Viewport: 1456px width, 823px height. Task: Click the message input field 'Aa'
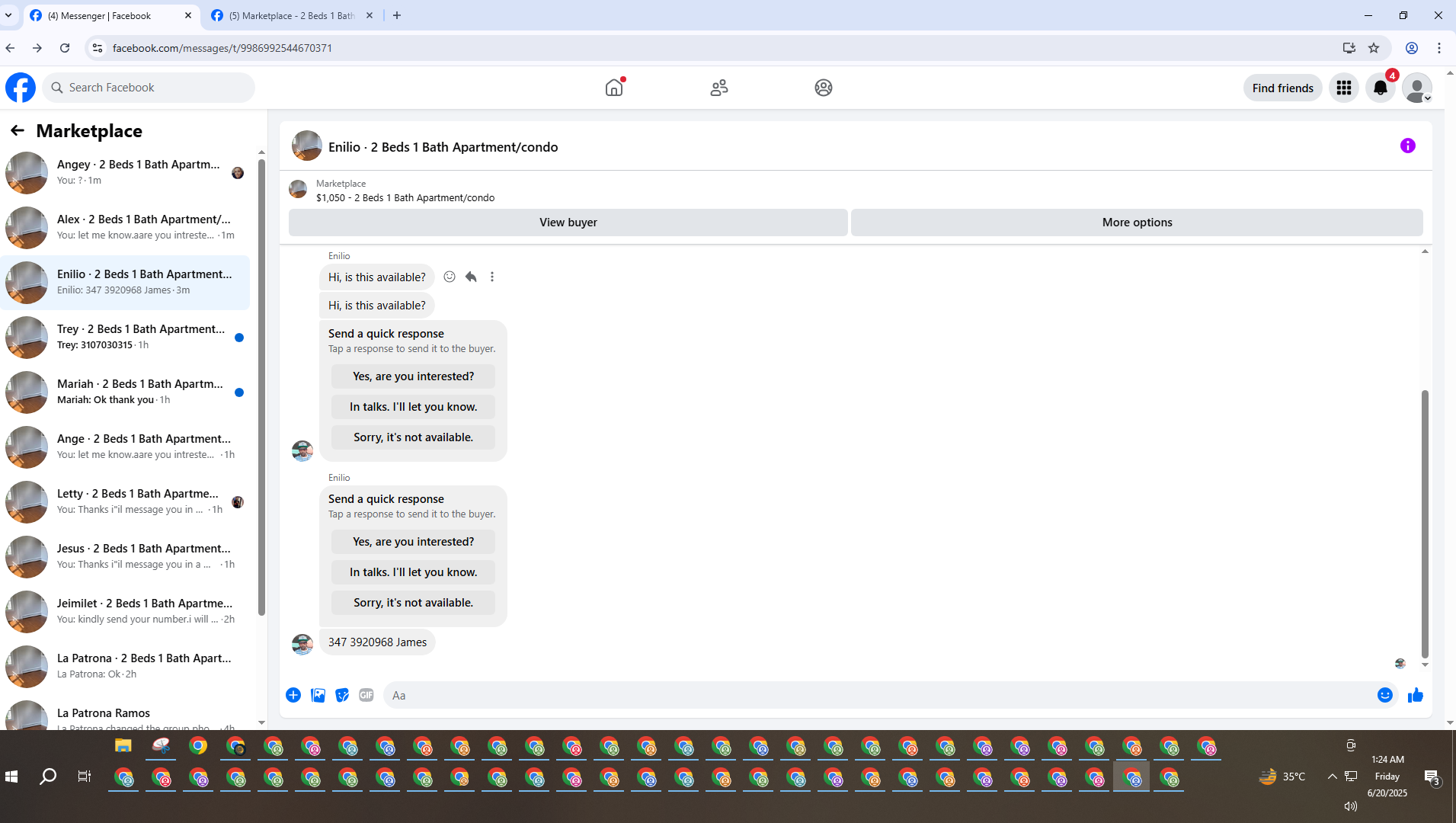(880, 695)
